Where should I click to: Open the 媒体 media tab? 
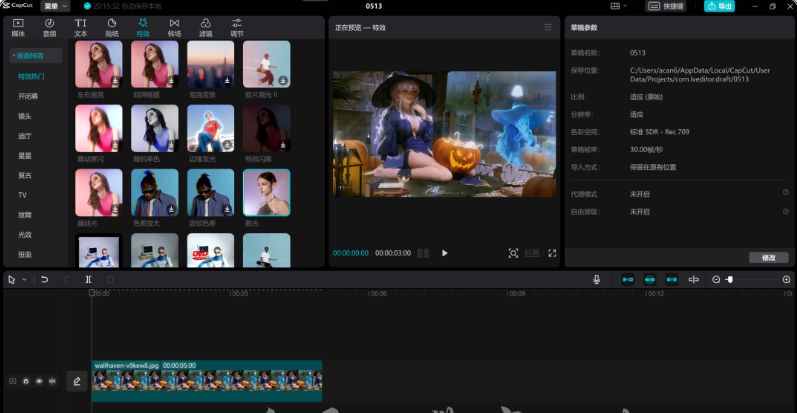[x=18, y=27]
